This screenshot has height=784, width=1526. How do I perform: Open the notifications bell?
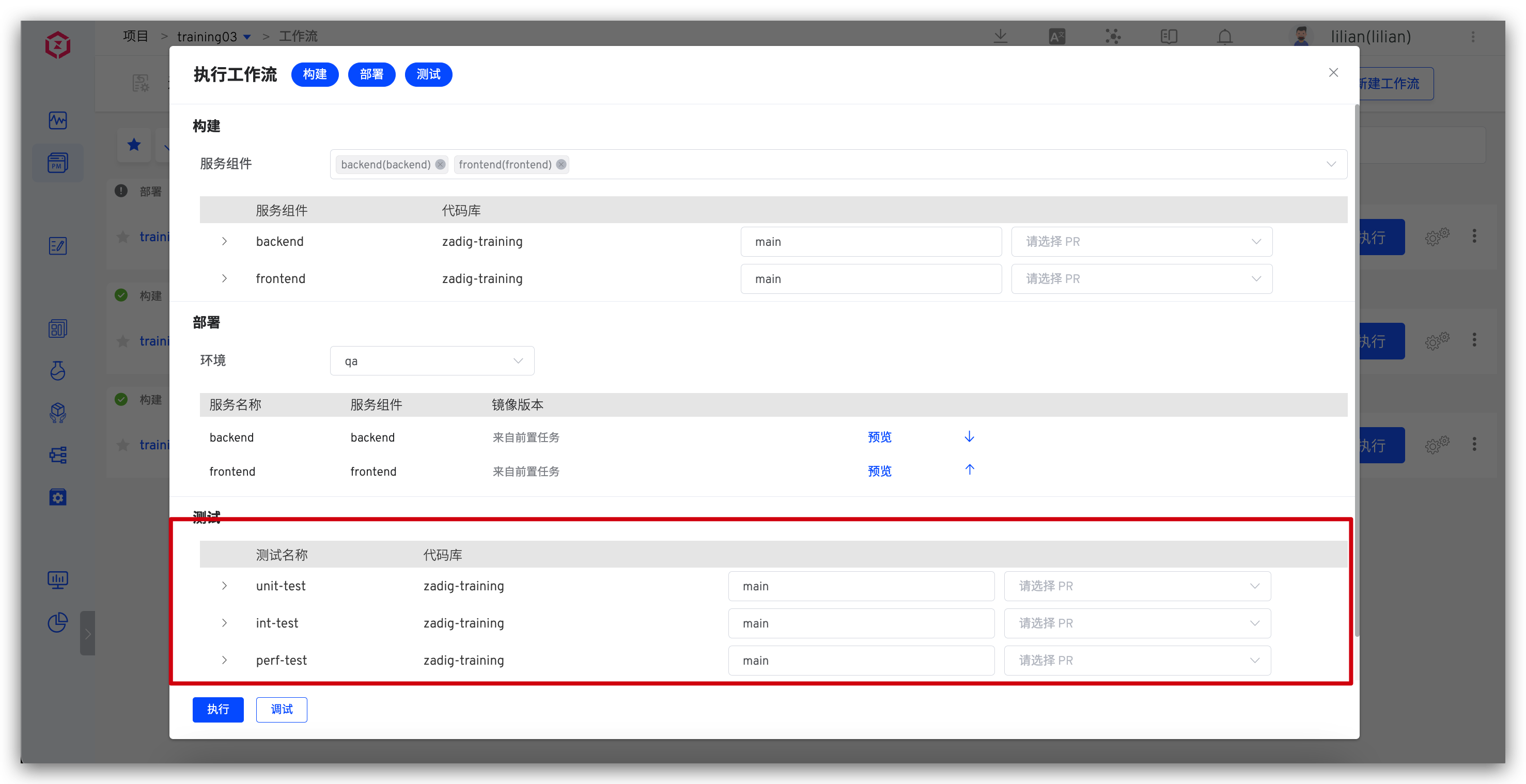tap(1224, 37)
